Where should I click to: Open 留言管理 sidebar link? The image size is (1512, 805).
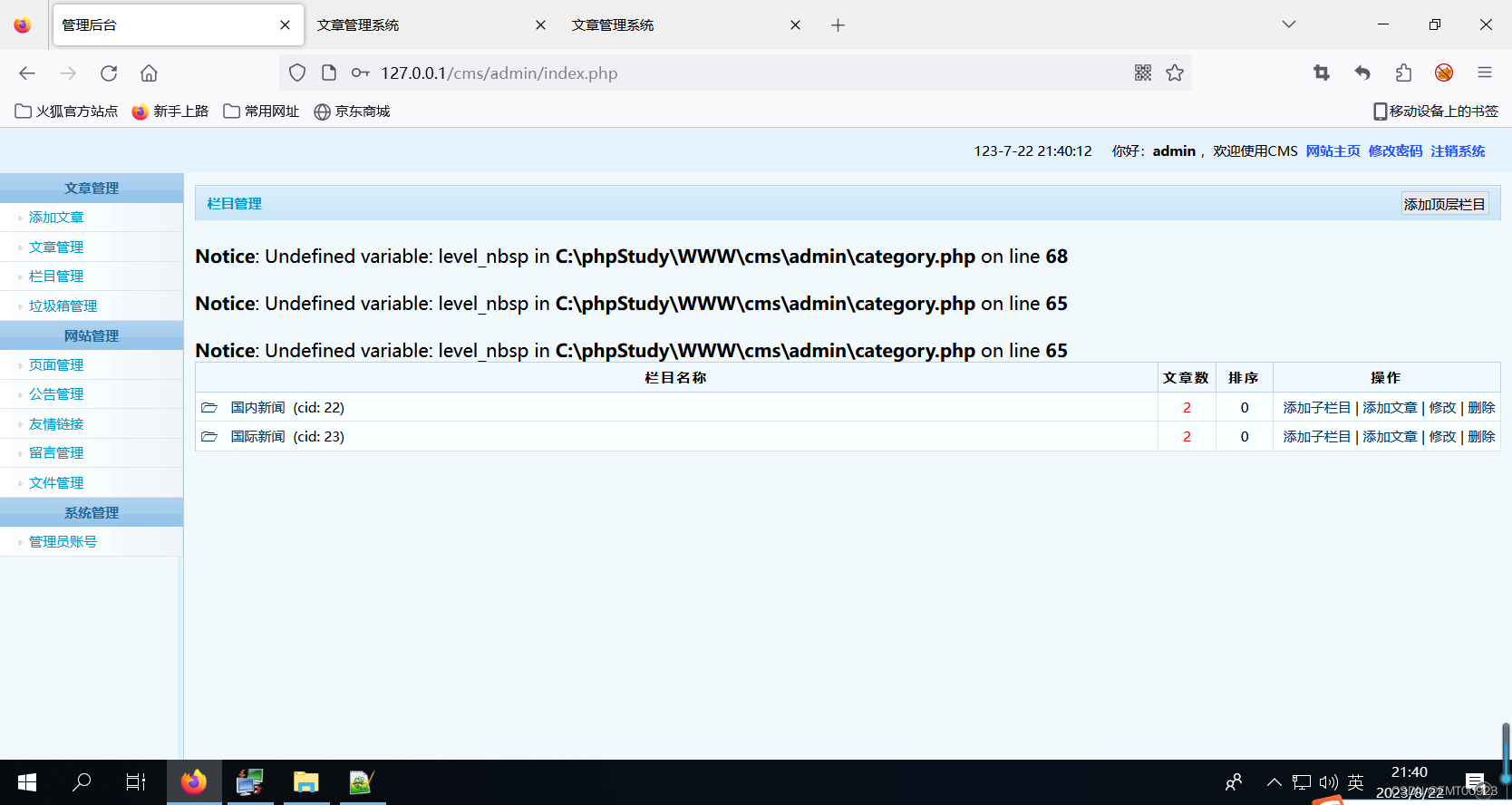click(x=56, y=453)
